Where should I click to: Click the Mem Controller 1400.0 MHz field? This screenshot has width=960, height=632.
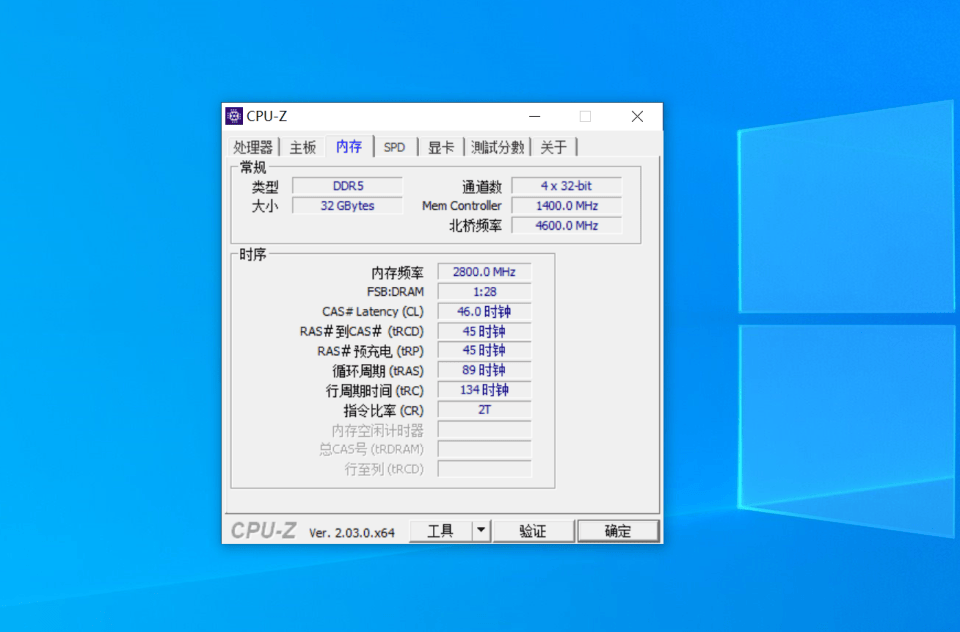[566, 205]
